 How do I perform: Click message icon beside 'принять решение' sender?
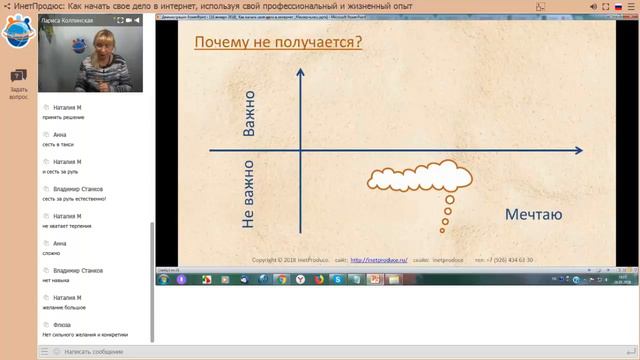tap(46, 107)
